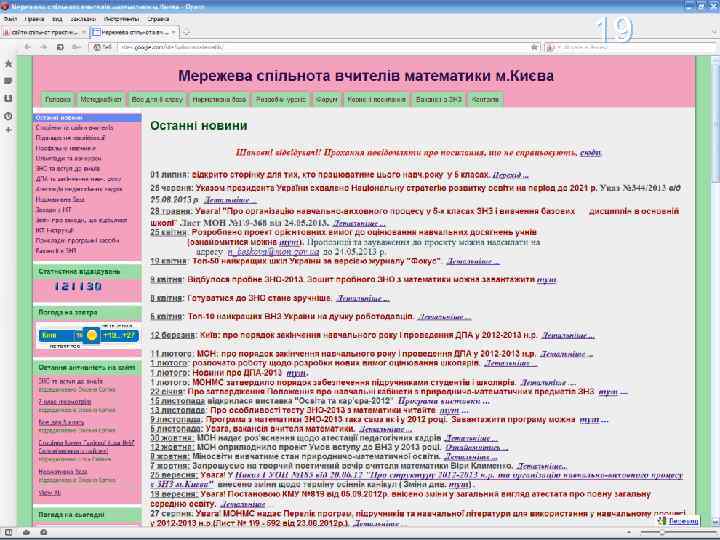This screenshot has width=720, height=540.
Task: Open the Справка menu
Action: point(158,19)
